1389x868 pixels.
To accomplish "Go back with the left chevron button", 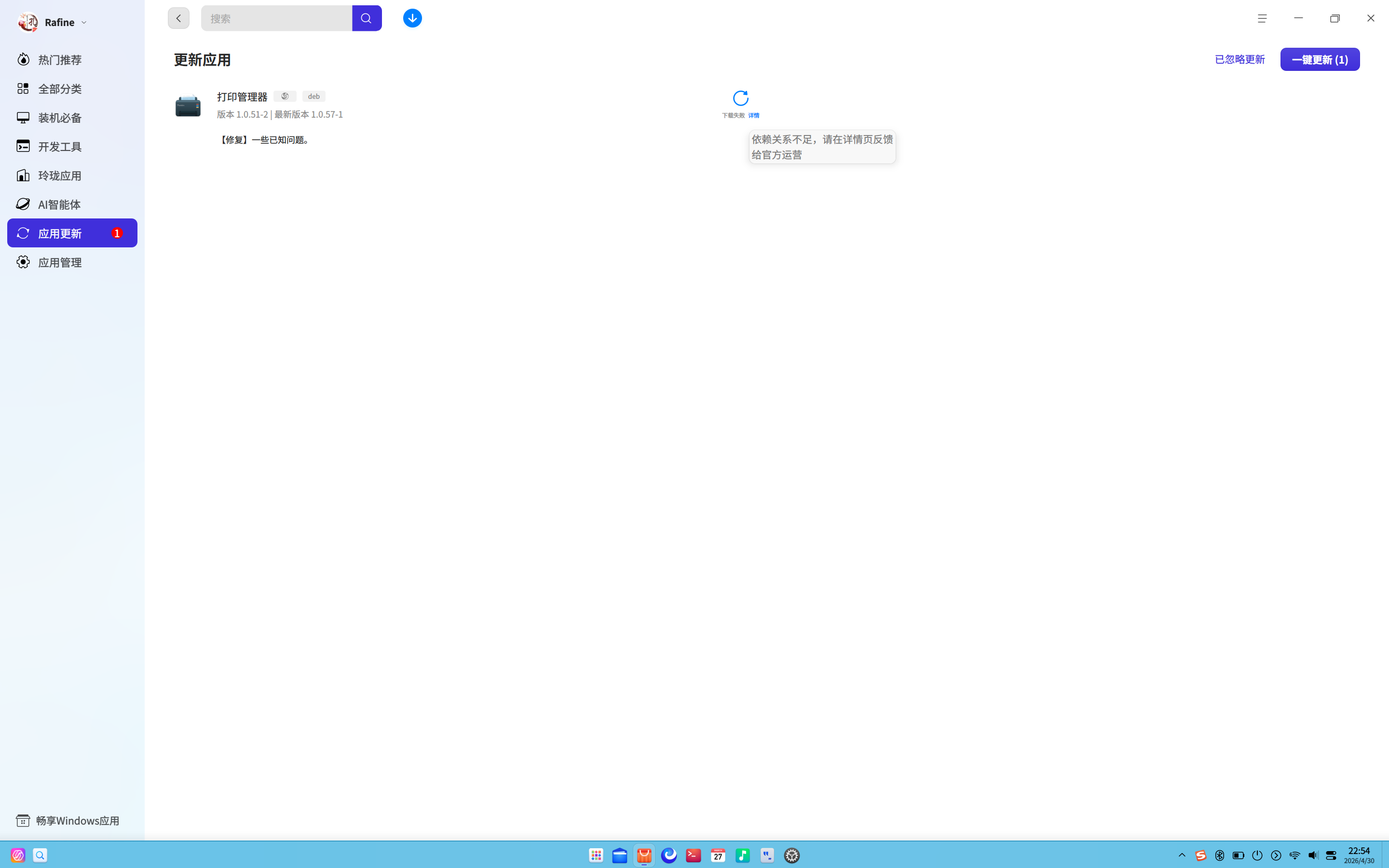I will coord(178,18).
